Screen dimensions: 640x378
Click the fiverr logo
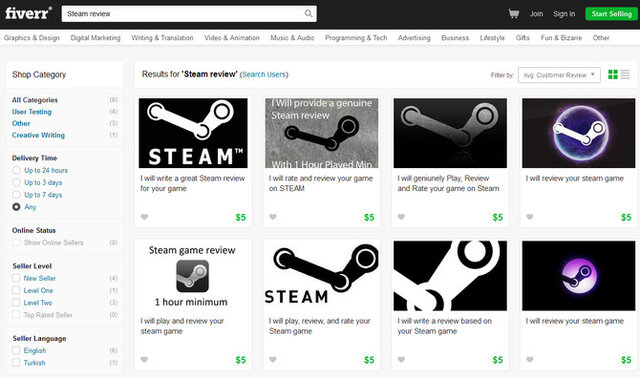(29, 13)
